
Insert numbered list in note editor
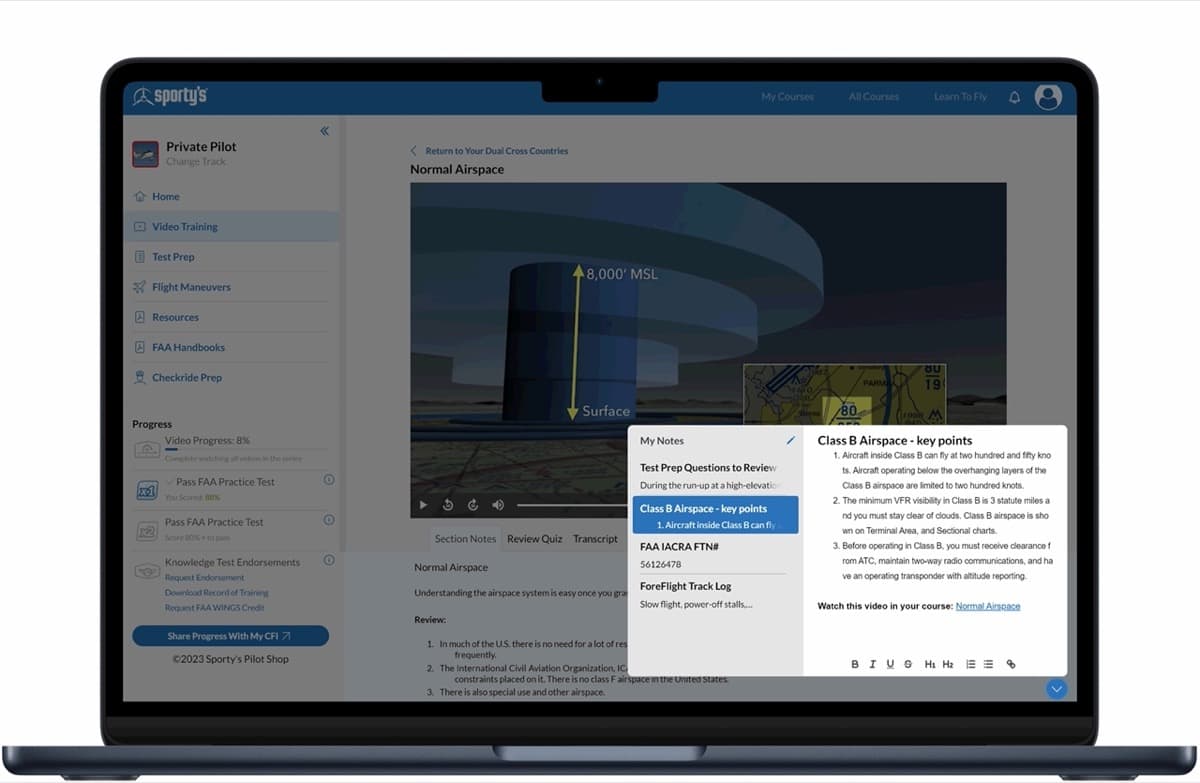(970, 664)
